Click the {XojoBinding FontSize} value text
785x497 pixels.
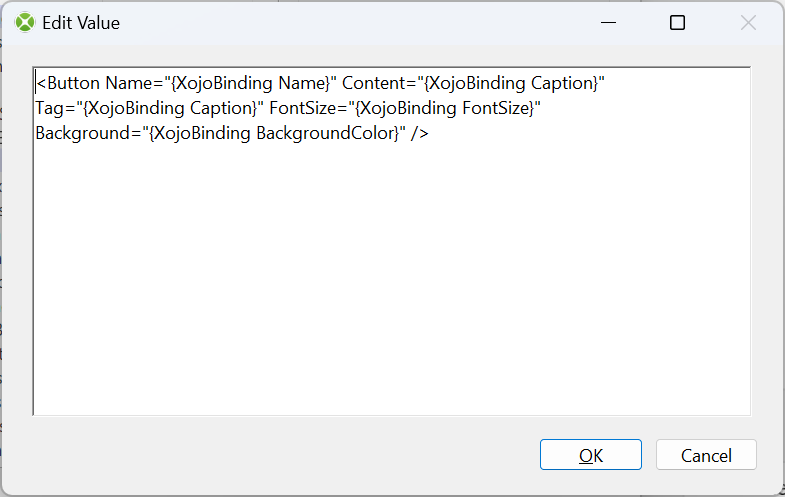(x=445, y=108)
